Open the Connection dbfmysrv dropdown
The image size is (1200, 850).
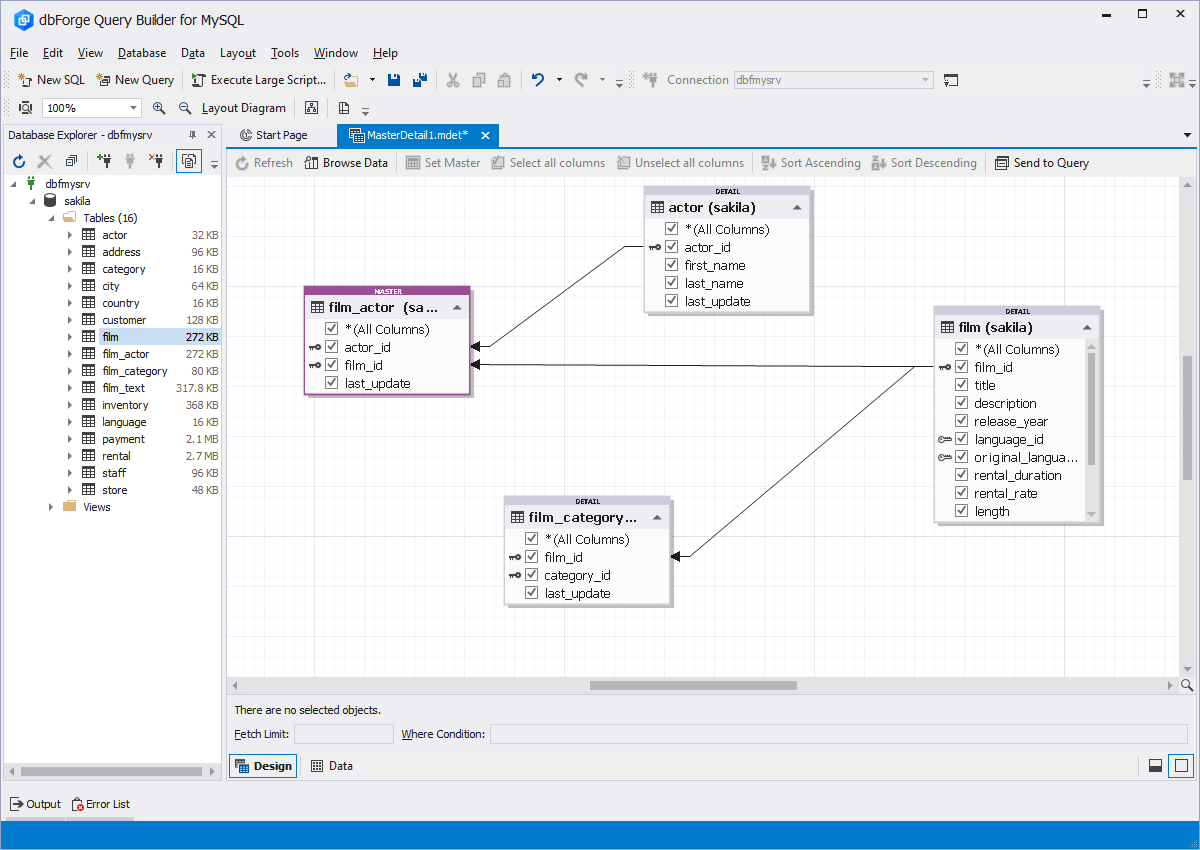(x=926, y=80)
